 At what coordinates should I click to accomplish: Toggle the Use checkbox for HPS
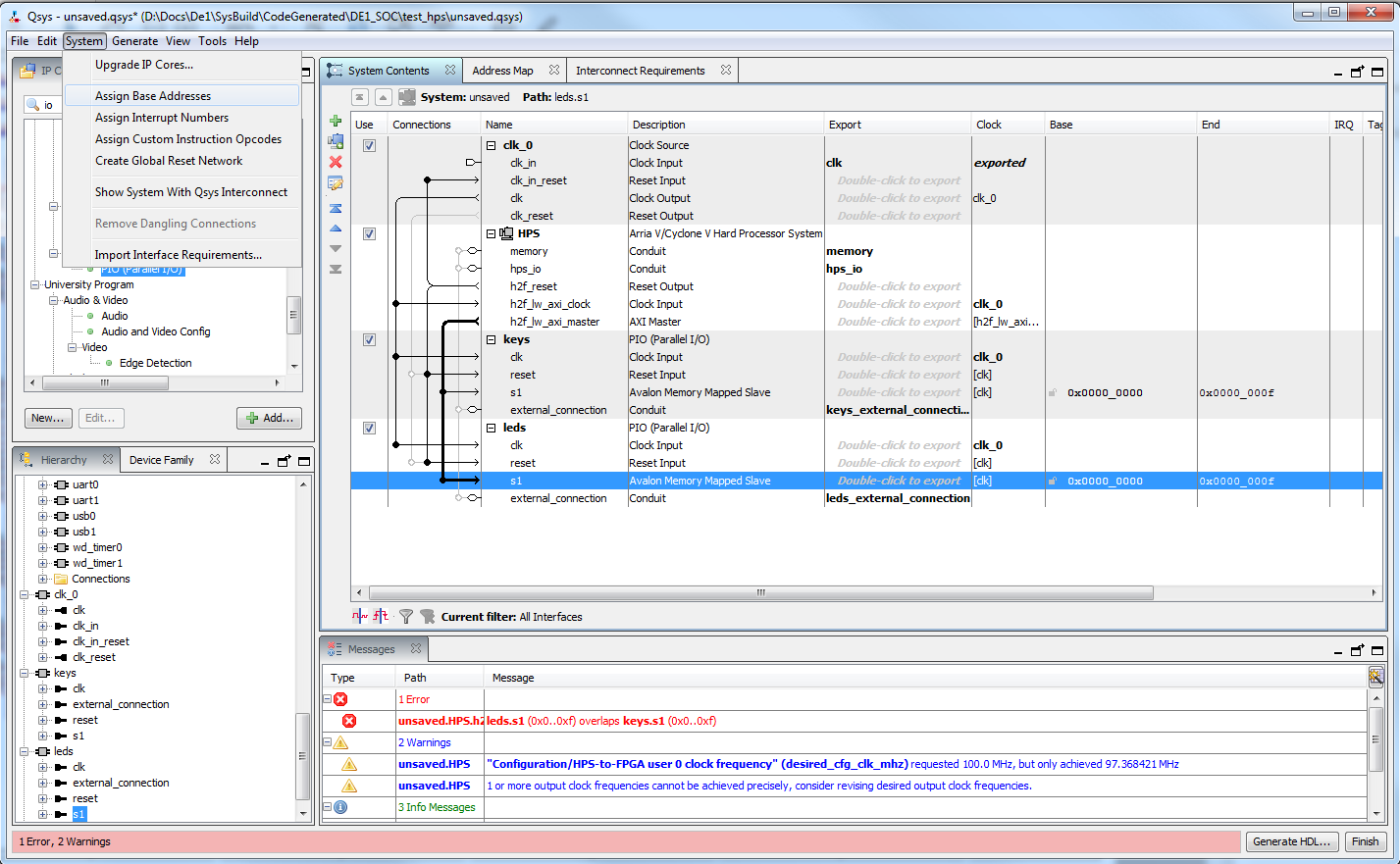point(369,233)
